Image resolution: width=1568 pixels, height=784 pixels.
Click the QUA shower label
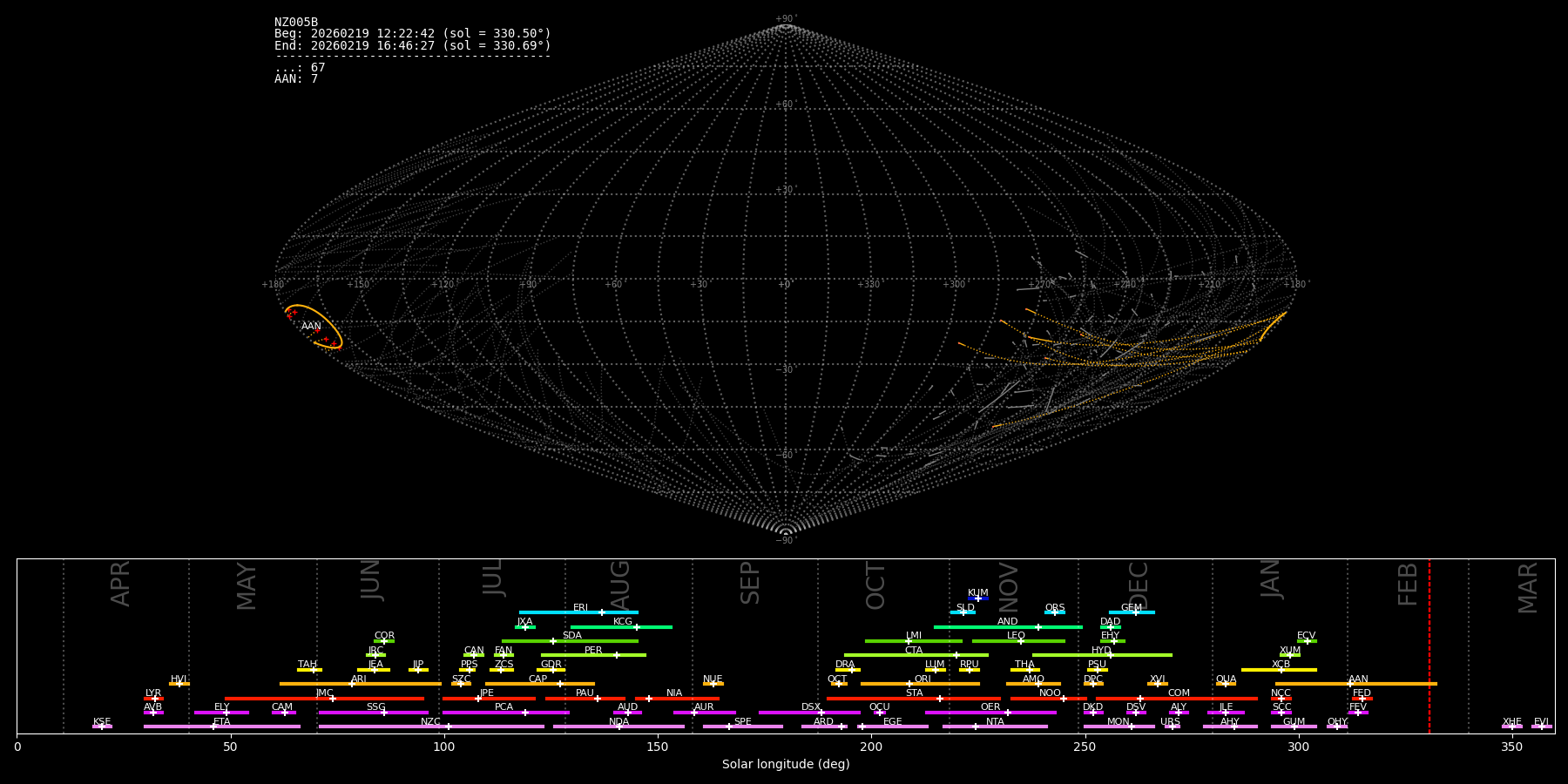tap(1226, 679)
